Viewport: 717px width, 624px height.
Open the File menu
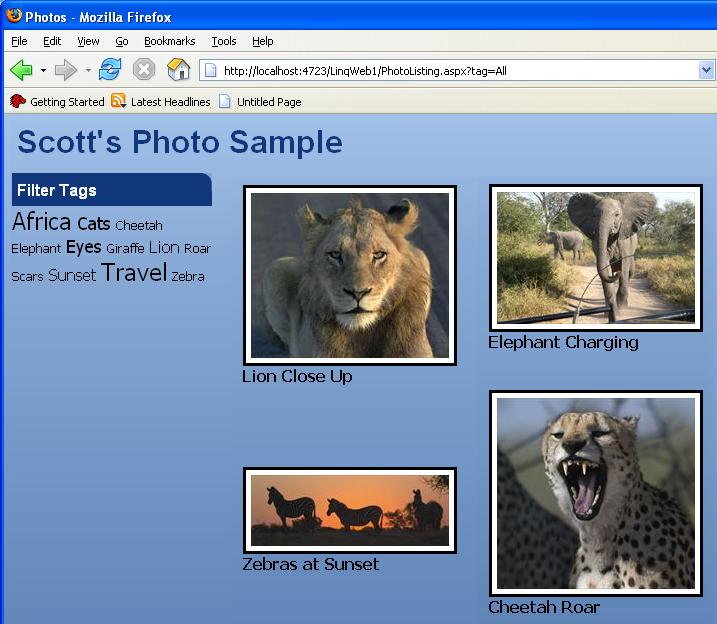click(x=19, y=41)
